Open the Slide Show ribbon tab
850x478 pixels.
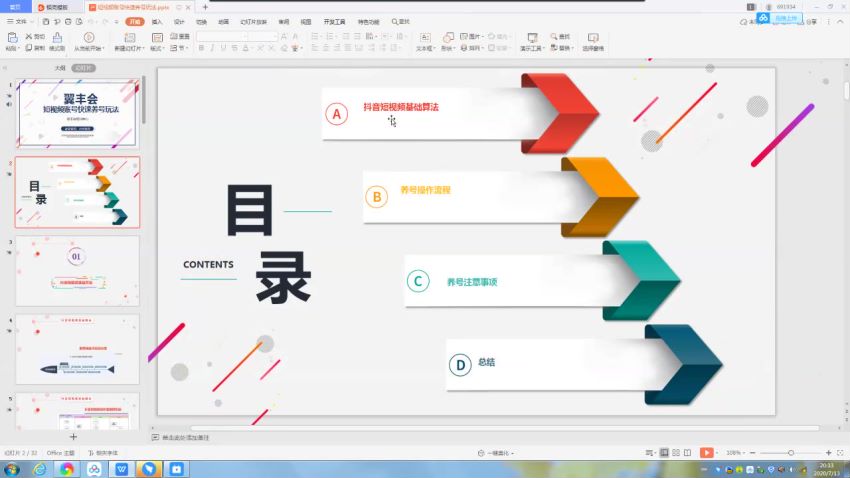tap(254, 22)
